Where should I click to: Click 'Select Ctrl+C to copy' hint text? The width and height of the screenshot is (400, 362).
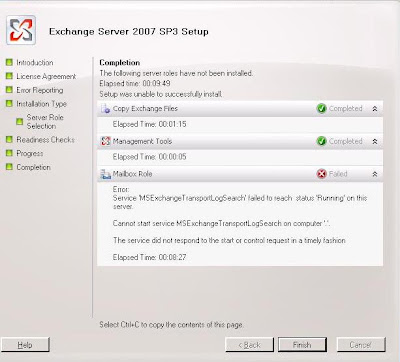171,325
